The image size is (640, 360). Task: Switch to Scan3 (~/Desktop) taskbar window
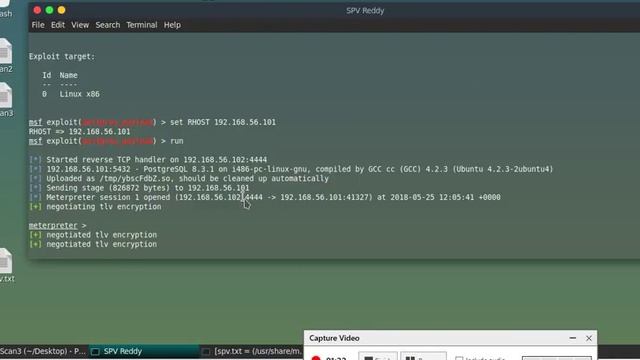tap(43, 351)
